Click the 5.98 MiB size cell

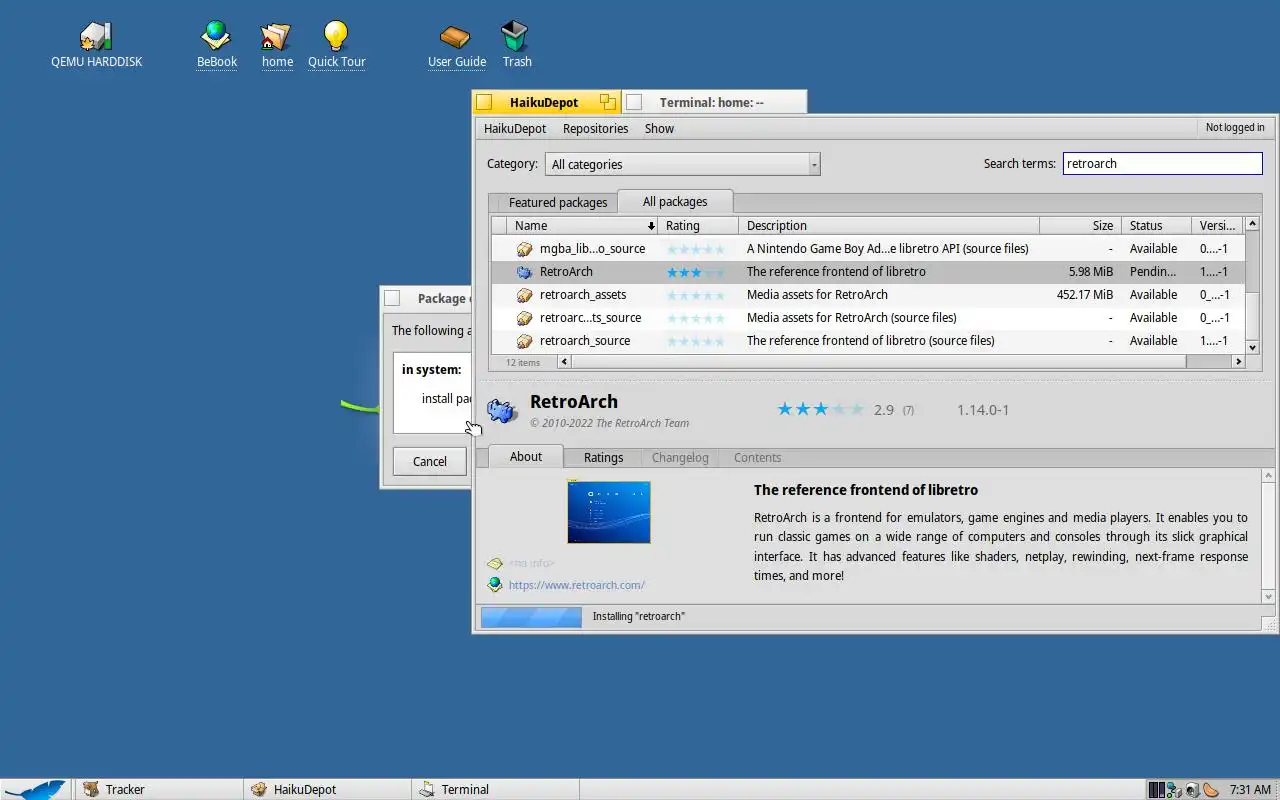pos(1091,272)
